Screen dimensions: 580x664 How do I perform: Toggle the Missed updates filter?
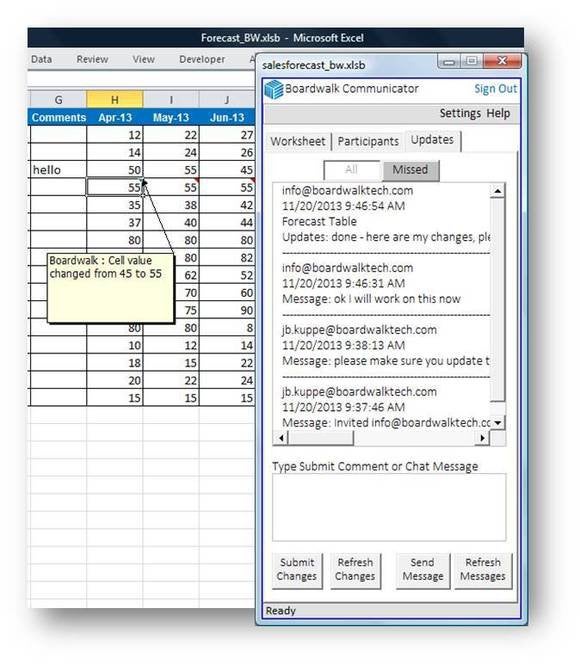pyautogui.click(x=410, y=170)
